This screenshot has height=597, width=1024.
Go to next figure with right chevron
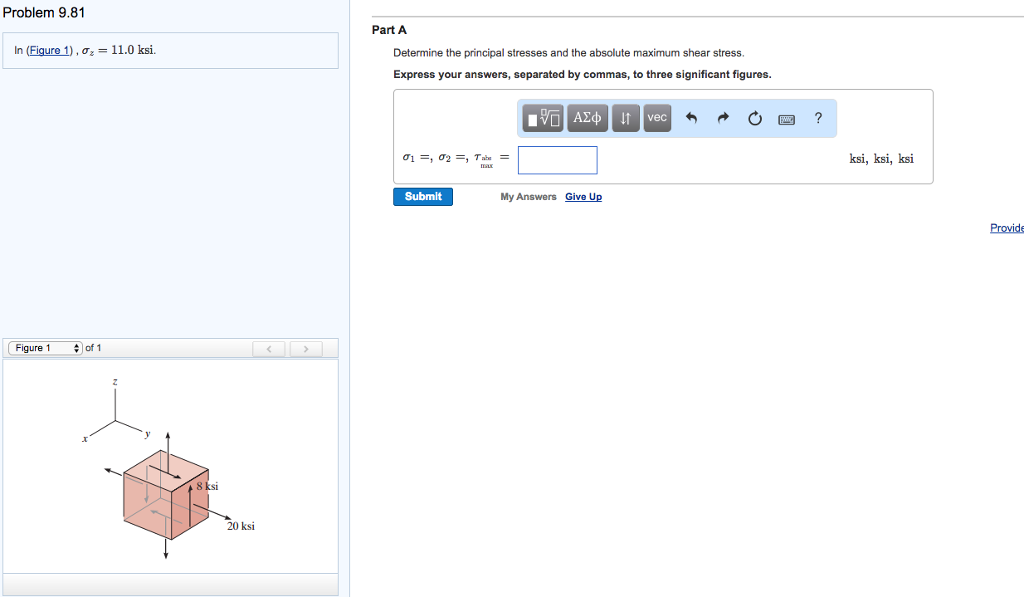click(305, 348)
